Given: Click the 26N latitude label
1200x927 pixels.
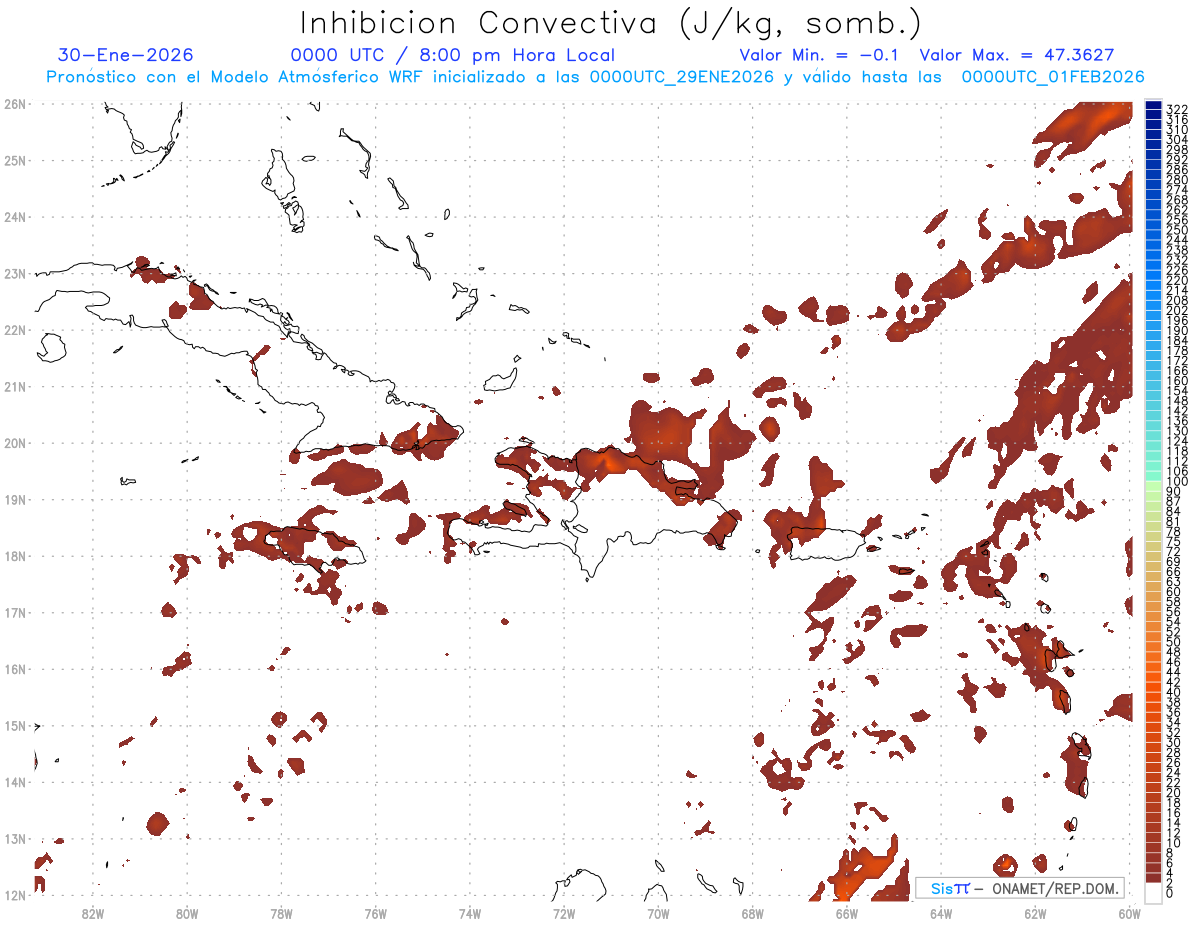Looking at the screenshot, I should click(15, 104).
